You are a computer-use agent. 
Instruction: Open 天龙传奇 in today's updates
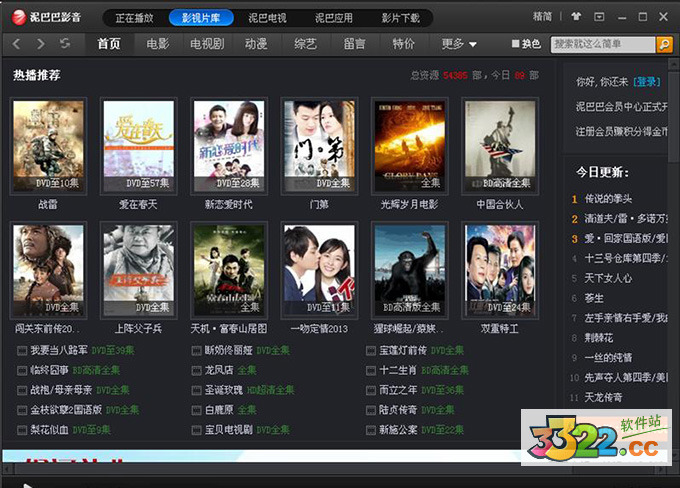click(x=603, y=397)
